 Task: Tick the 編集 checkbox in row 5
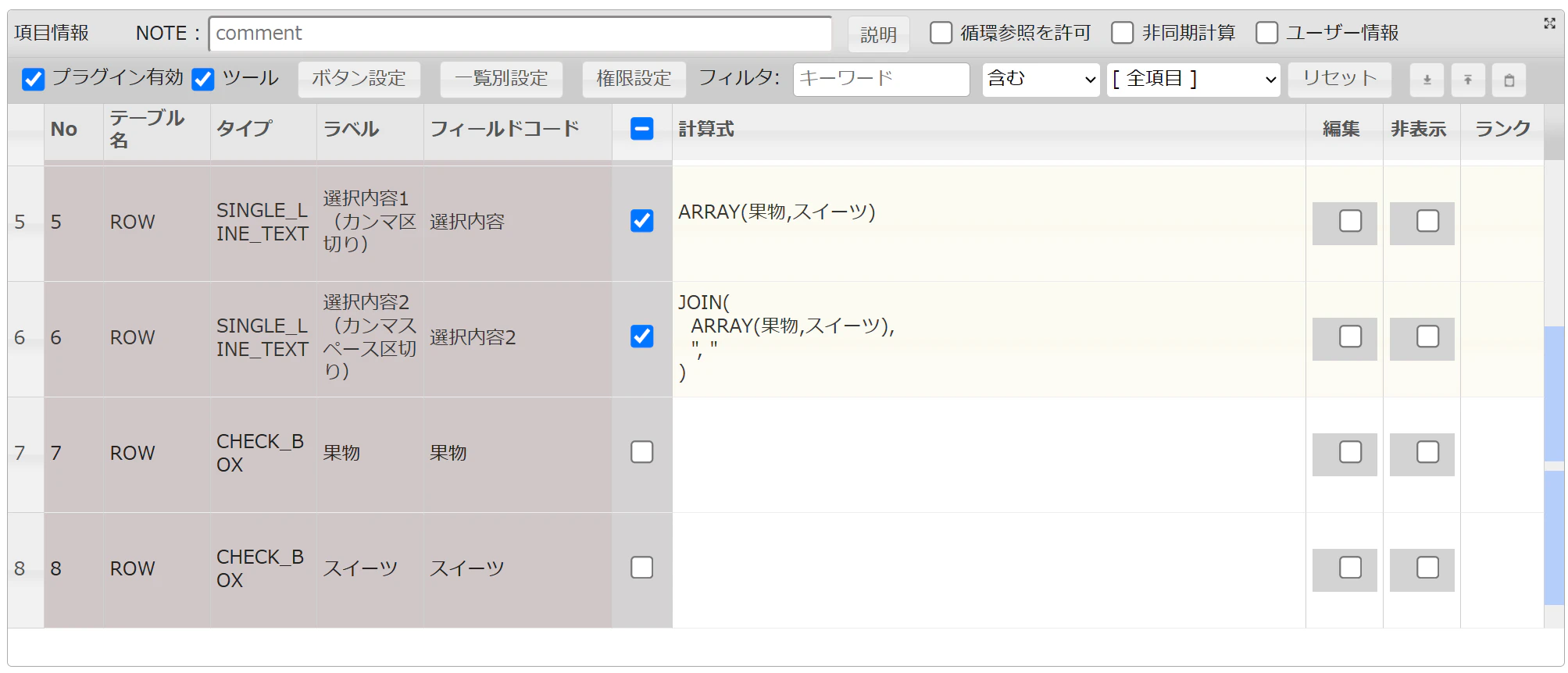tap(1351, 221)
